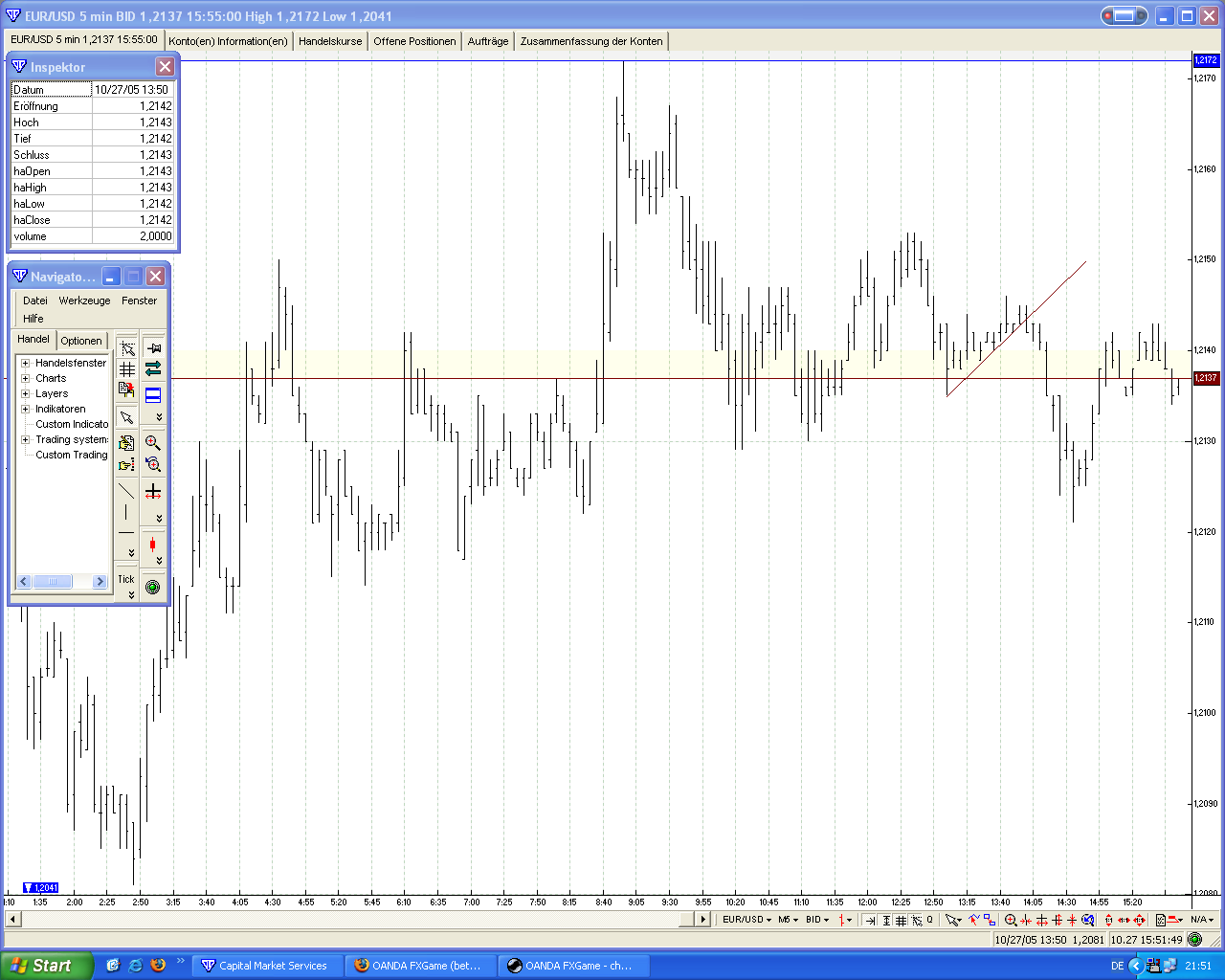Screen dimensions: 1225x980
Task: Click the hand-on-document icon in Navigator
Action: (126, 443)
